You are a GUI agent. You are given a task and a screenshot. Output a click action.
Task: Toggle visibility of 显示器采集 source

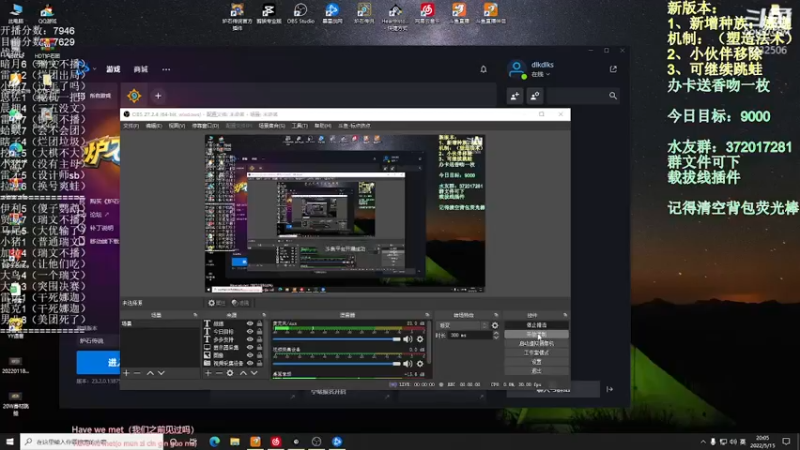250,347
